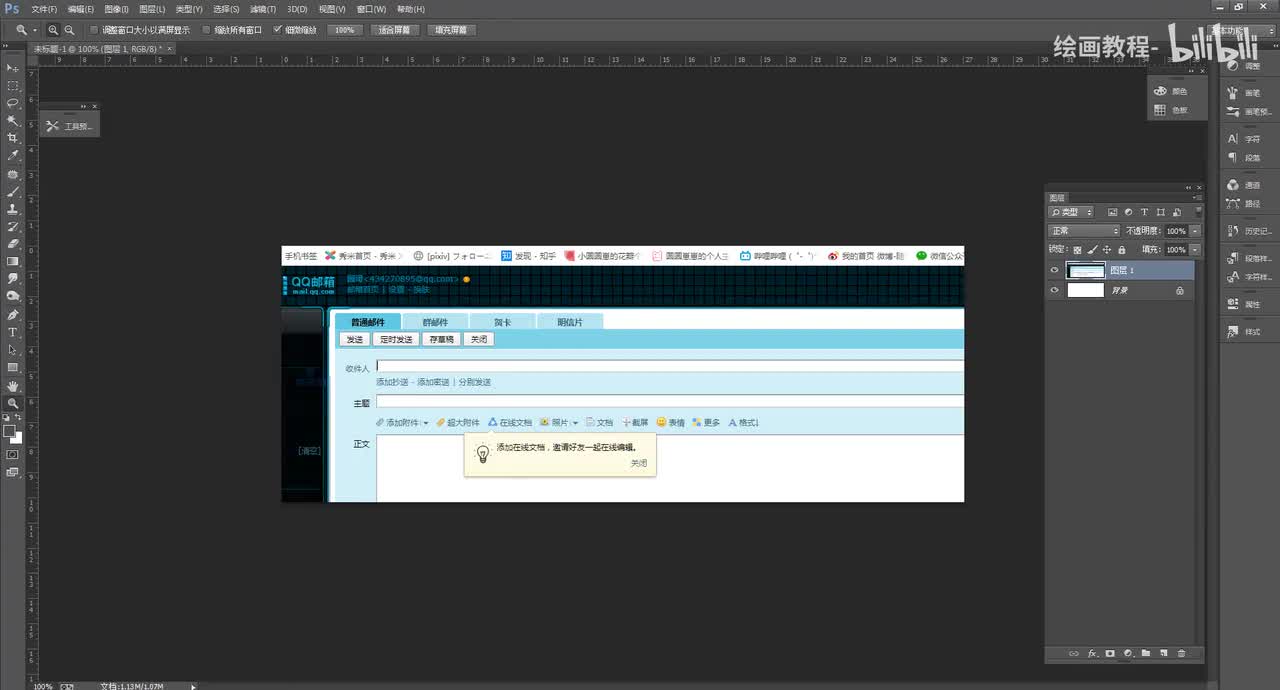Select the Horizontal Type tool
The height and width of the screenshot is (690, 1280).
point(13,332)
